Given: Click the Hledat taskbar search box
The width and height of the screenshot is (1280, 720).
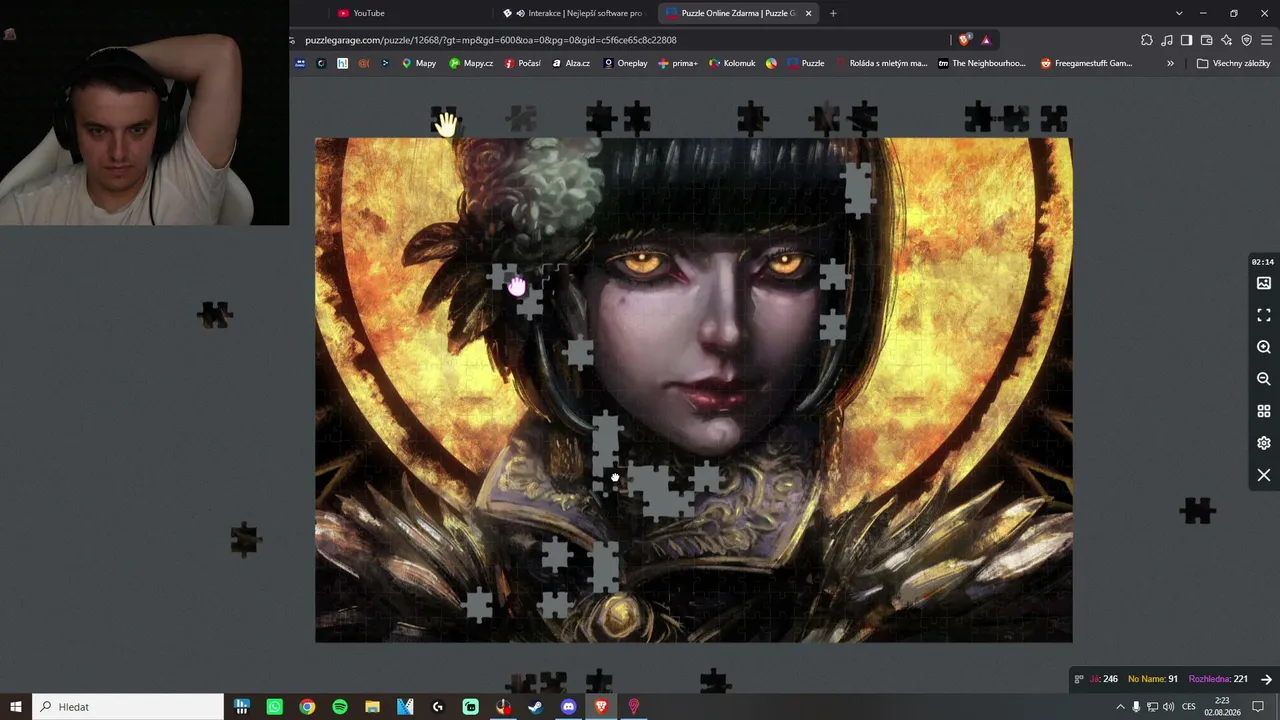Looking at the screenshot, I should (x=128, y=707).
